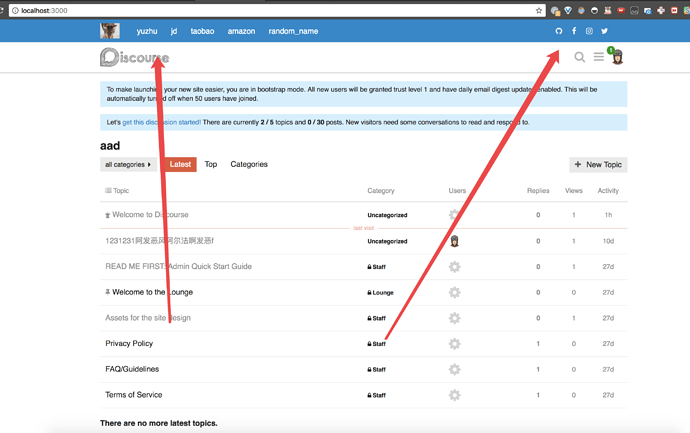Click the cat avatar image in blue header
Viewport: 690px width, 433px height.
(110, 31)
